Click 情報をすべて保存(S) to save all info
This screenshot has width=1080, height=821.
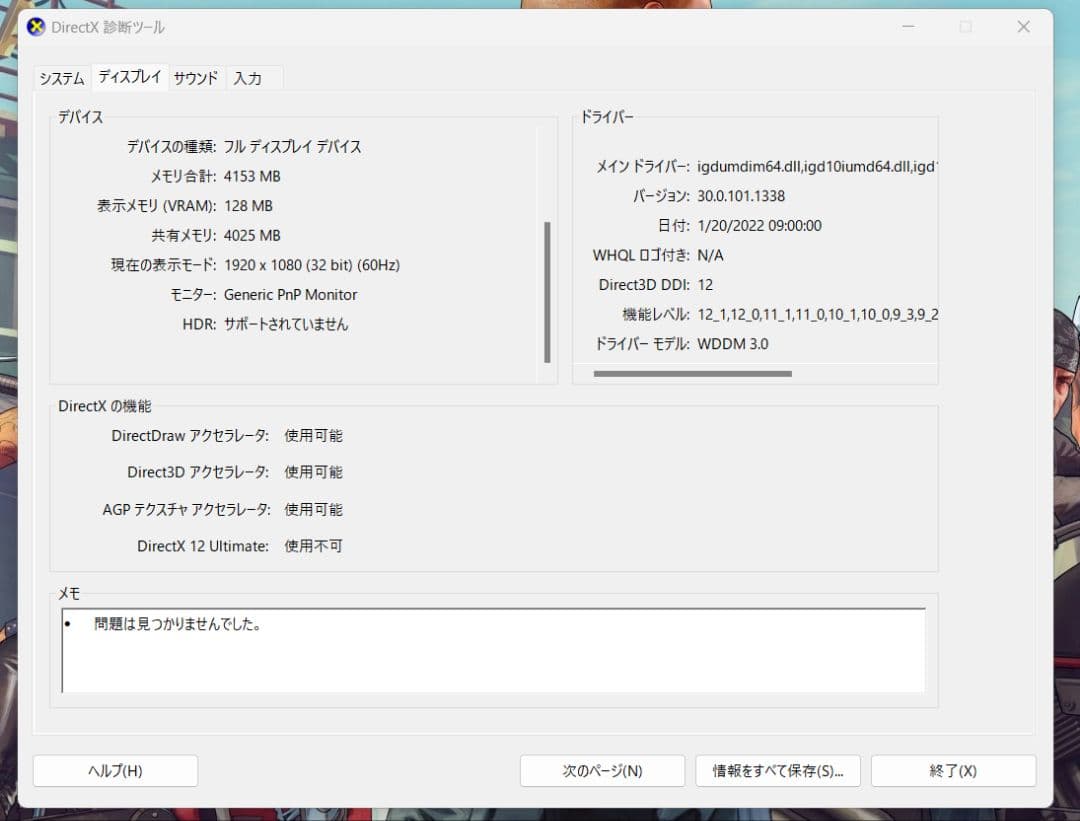(x=778, y=770)
